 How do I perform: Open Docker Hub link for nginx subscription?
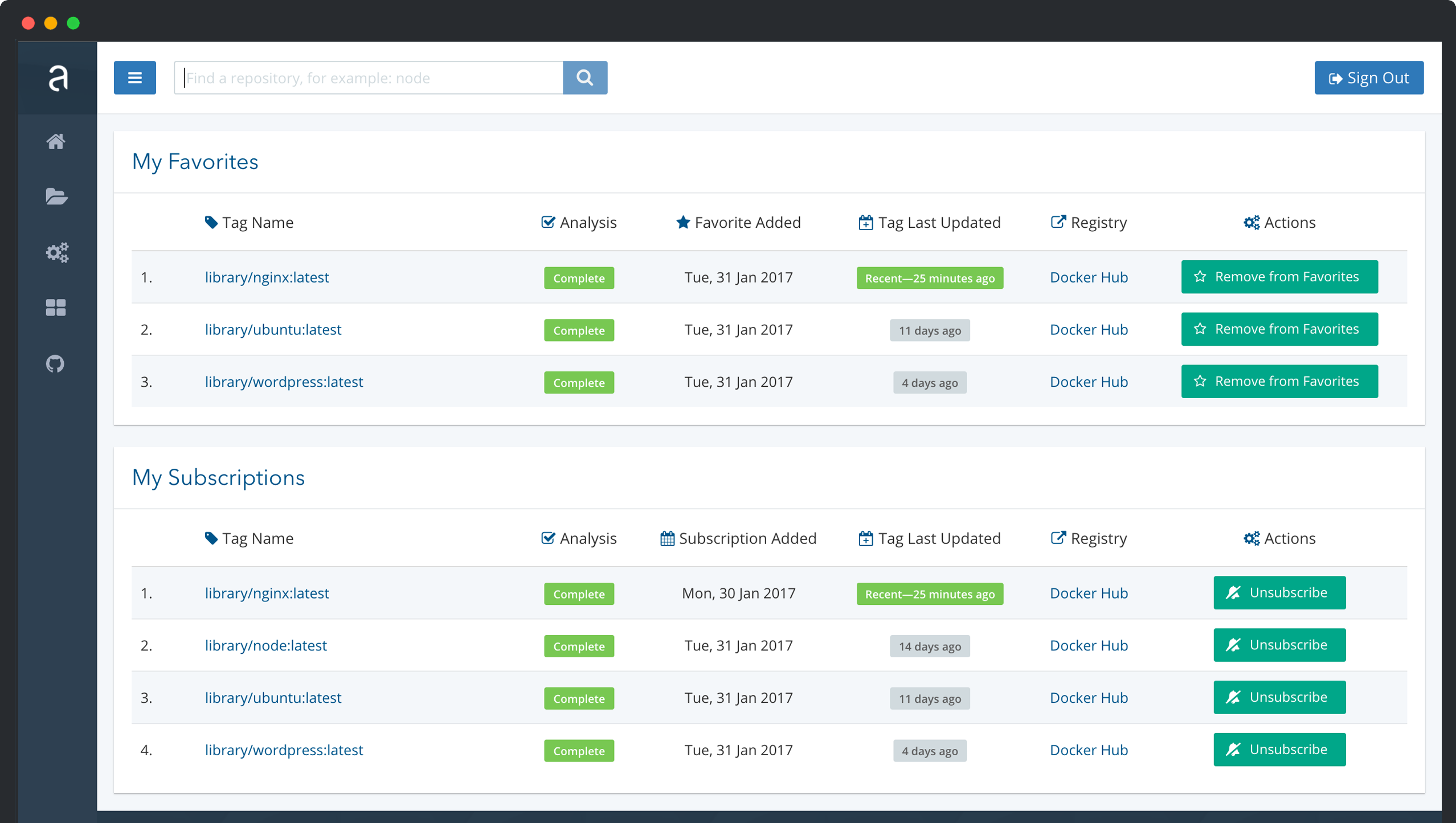coord(1089,593)
